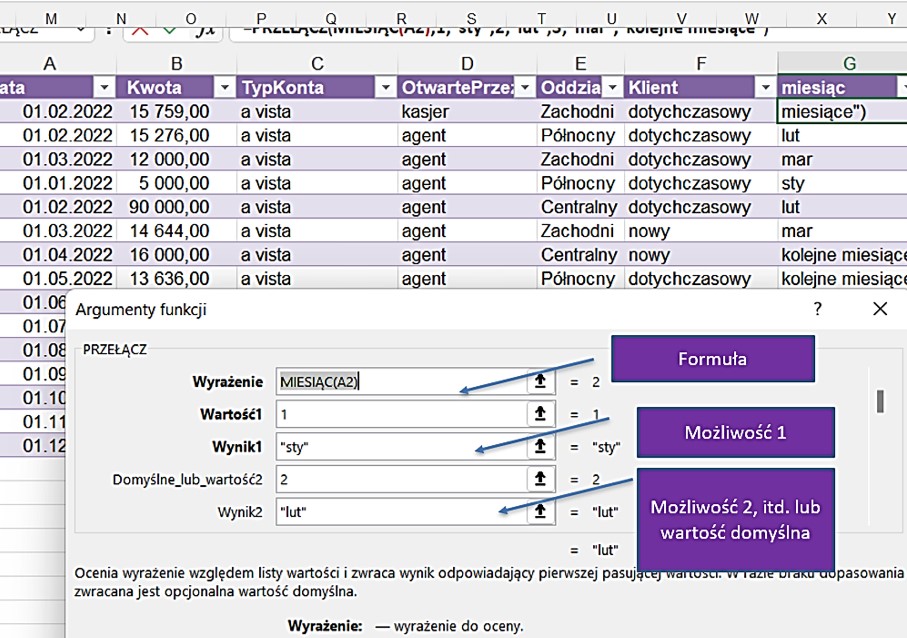The image size is (907, 638).
Task: Select column header A
Action: pyautogui.click(x=50, y=64)
